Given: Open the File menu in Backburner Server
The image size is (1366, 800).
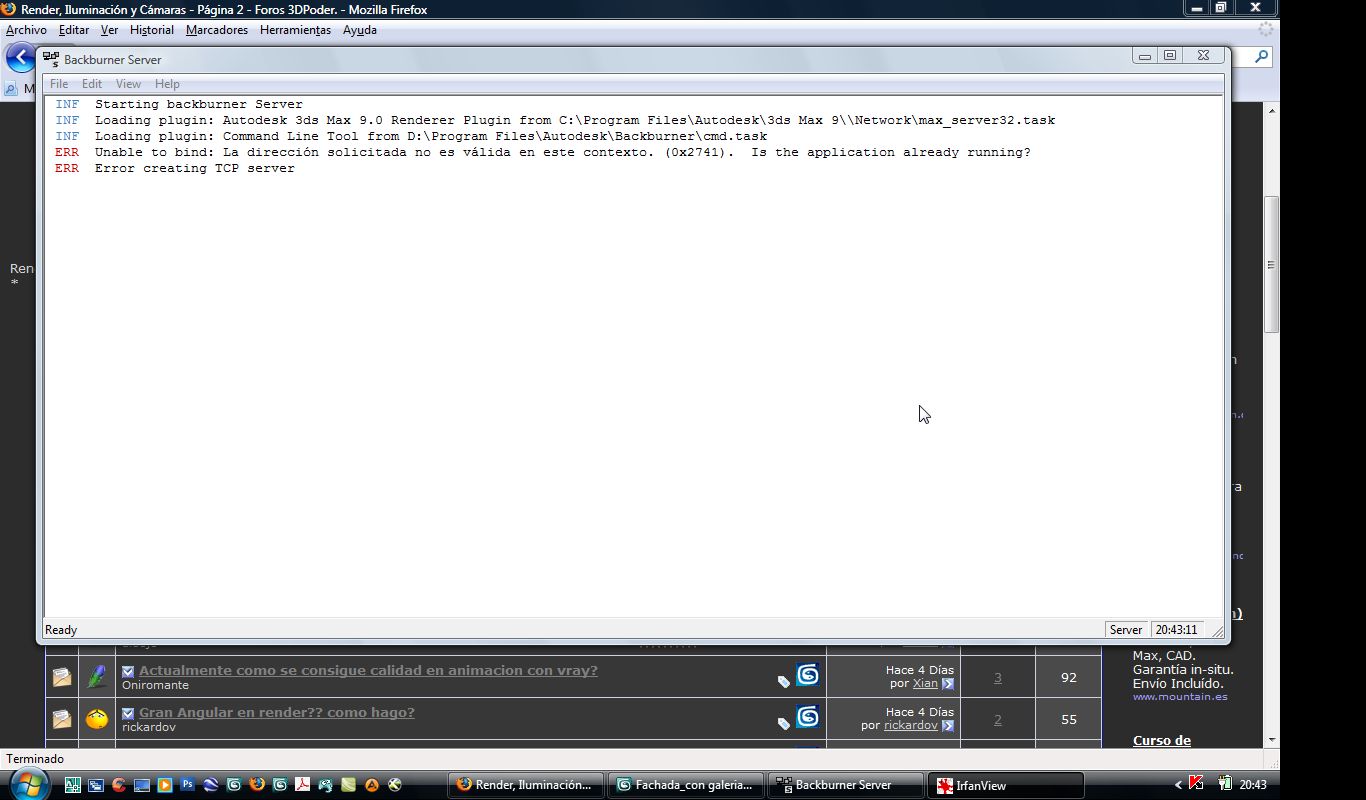Looking at the screenshot, I should coord(59,84).
